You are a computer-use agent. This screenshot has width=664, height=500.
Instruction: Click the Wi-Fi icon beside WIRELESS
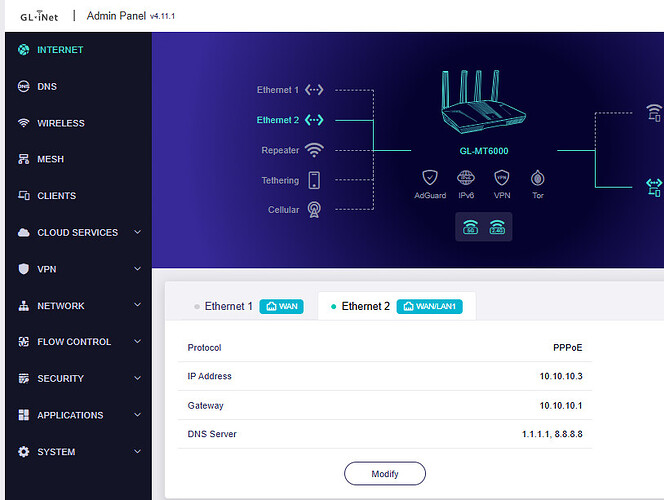(x=24, y=123)
